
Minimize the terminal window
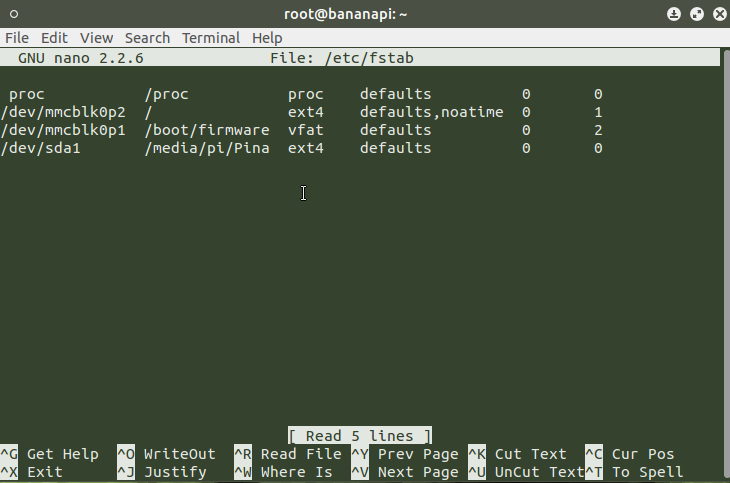(x=674, y=14)
